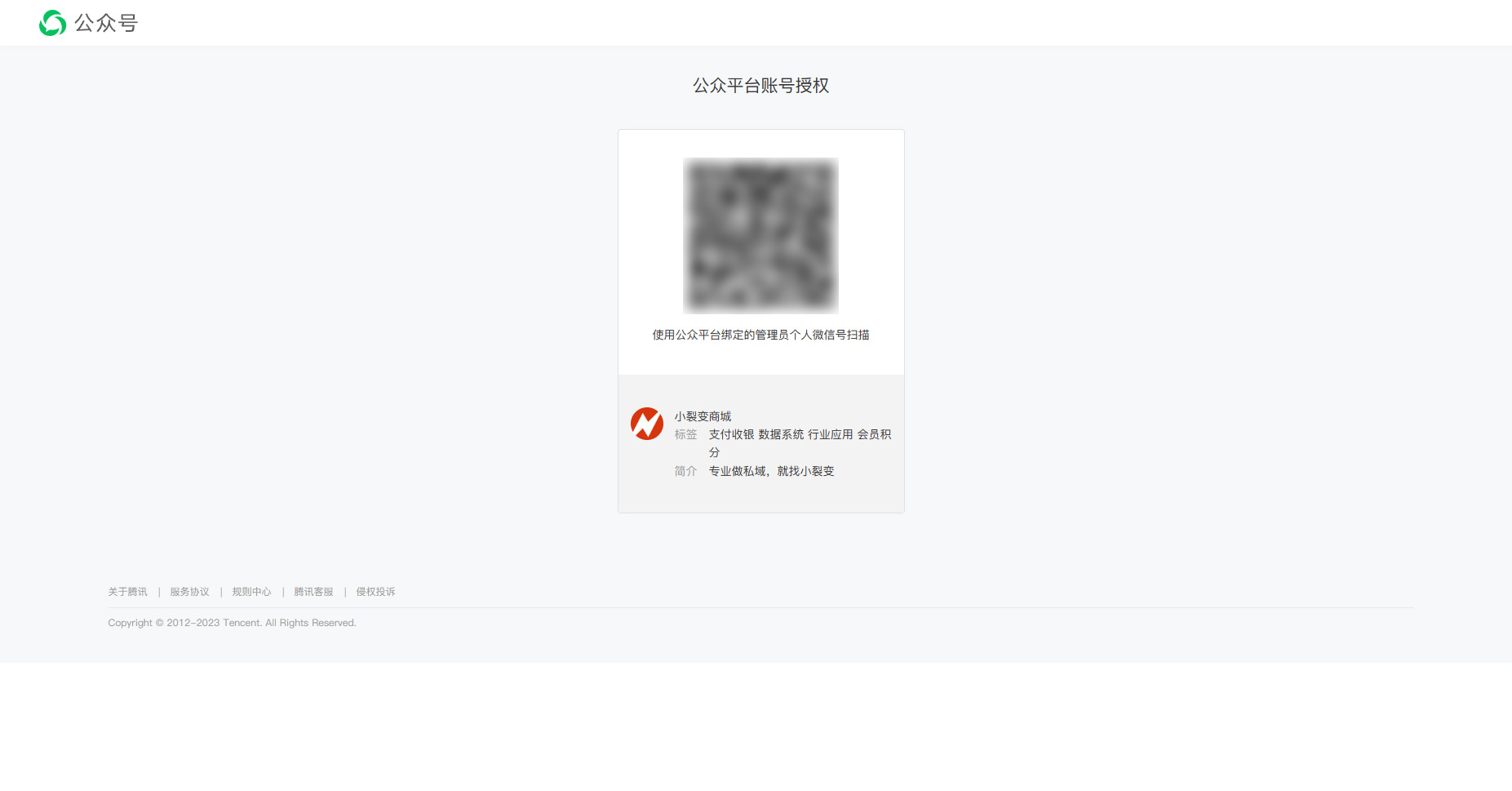This screenshot has width=1512, height=791.
Task: Open the 规则中心 footer link
Action: pos(251,592)
